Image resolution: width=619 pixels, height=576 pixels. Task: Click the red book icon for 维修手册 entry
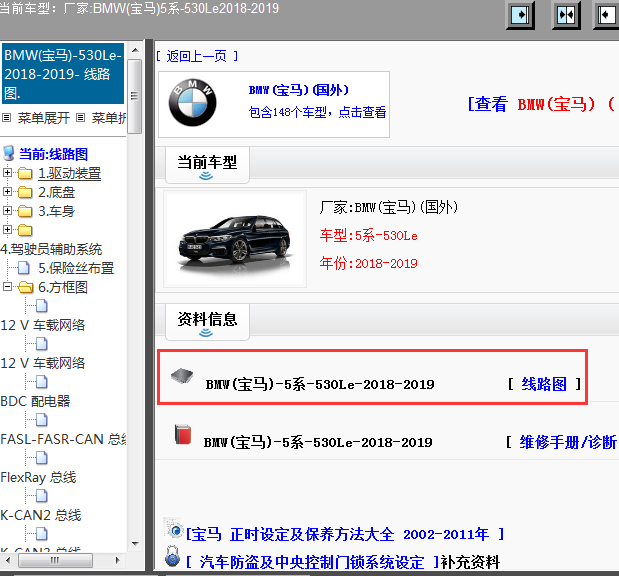183,434
